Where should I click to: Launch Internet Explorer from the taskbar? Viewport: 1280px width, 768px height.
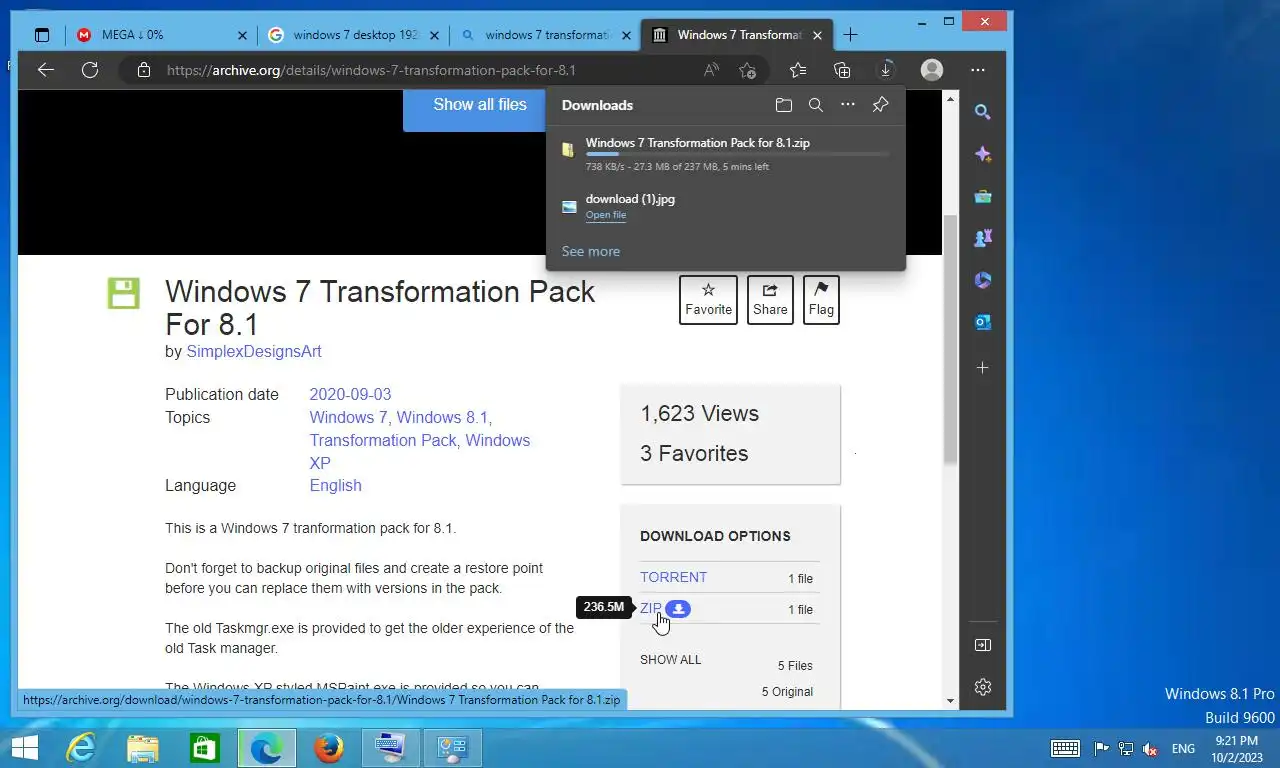[80, 747]
